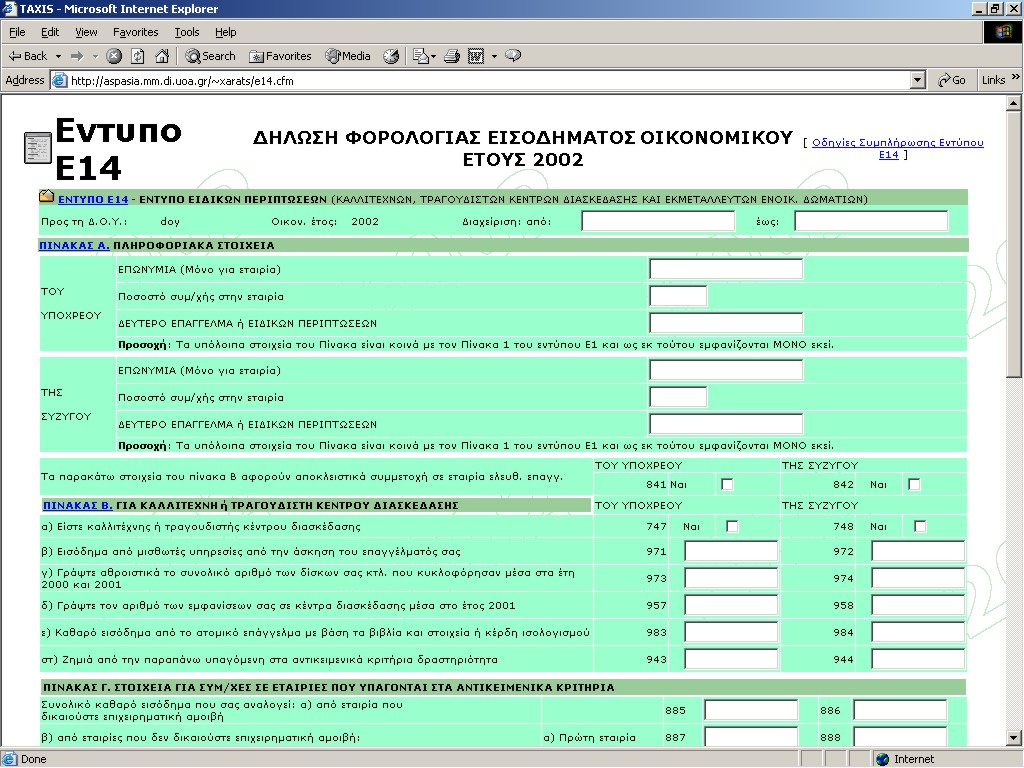Open the Media bar from the toolbar
Image resolution: width=1024 pixels, height=768 pixels.
(x=348, y=56)
